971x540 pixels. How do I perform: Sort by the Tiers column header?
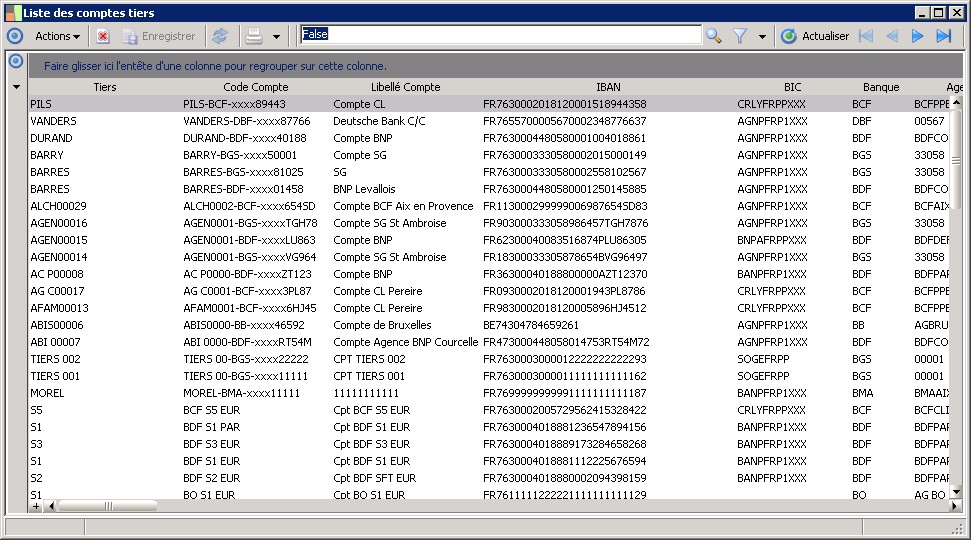[x=105, y=87]
